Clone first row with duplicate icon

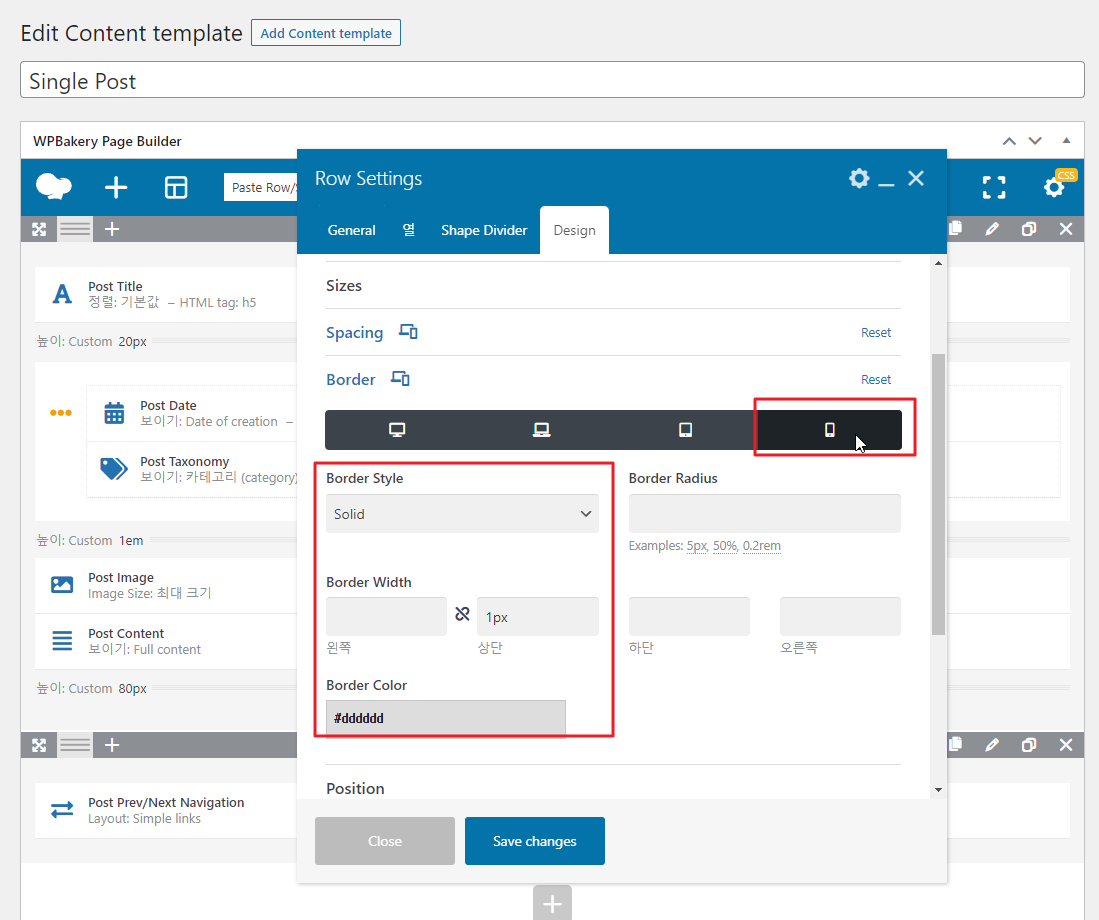[1029, 229]
